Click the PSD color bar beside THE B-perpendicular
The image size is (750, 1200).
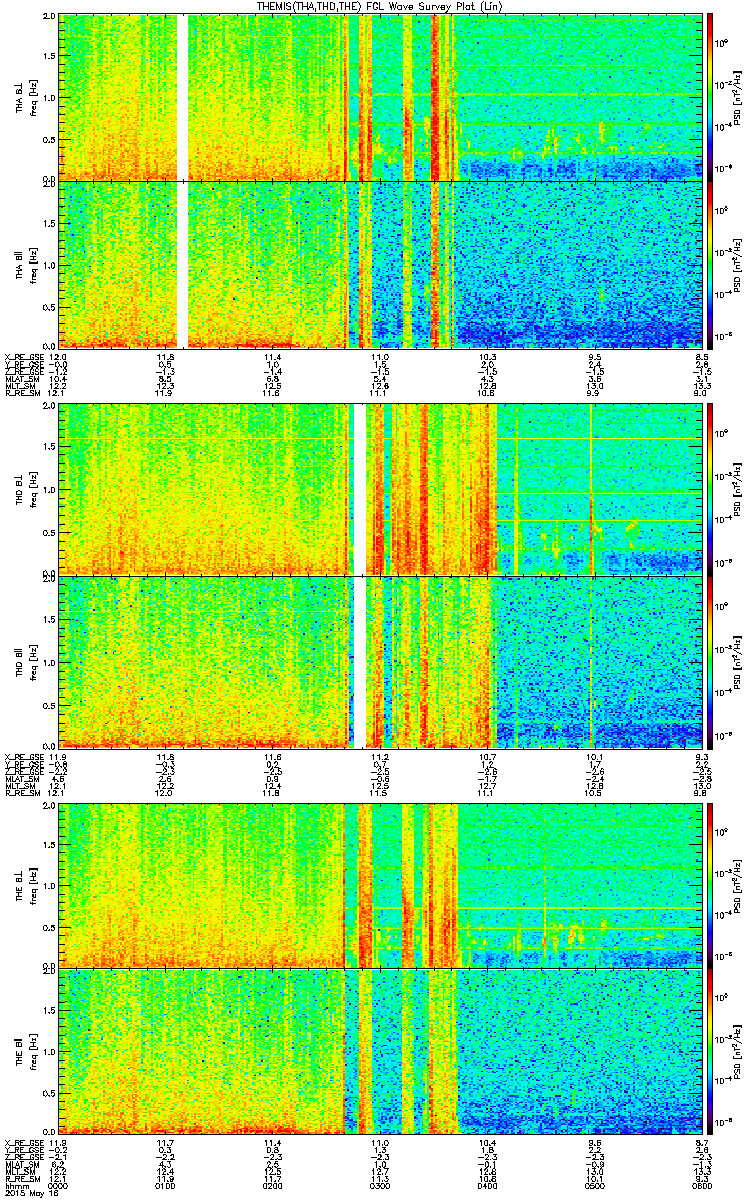[711, 886]
